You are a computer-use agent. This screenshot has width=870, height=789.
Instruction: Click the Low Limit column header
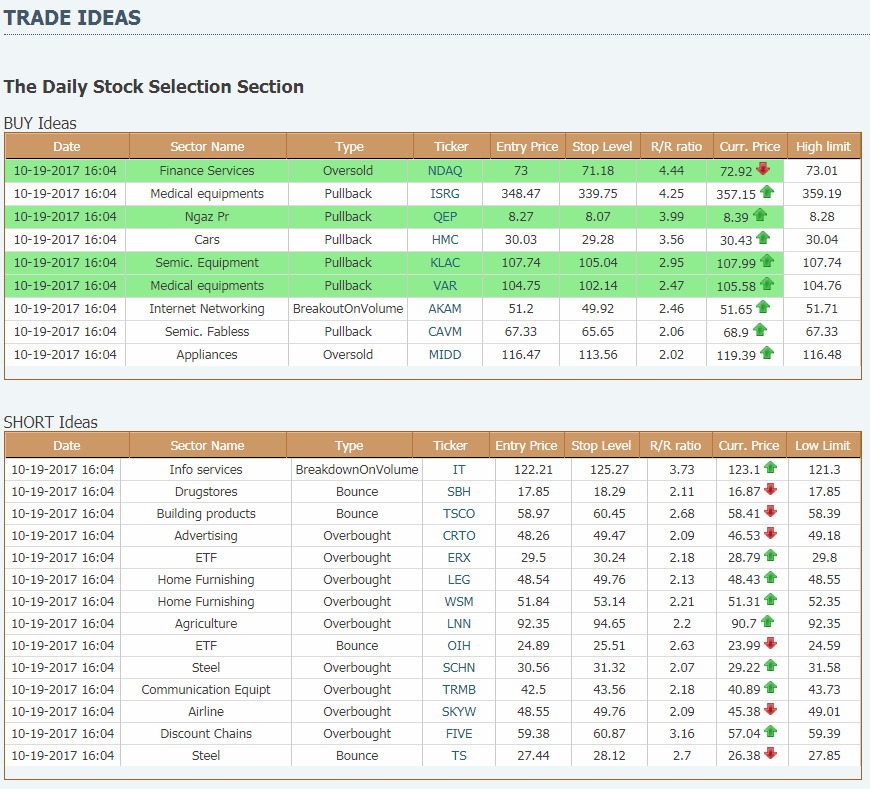click(823, 446)
